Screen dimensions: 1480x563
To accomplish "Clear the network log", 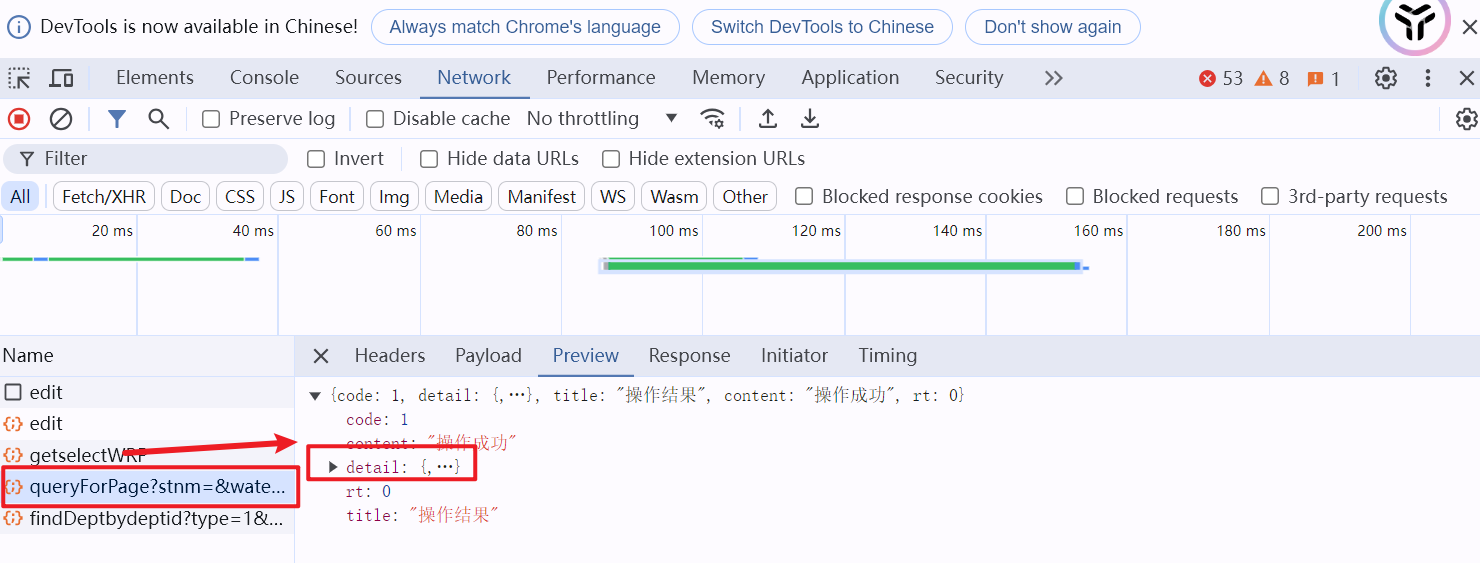I will click(x=61, y=119).
